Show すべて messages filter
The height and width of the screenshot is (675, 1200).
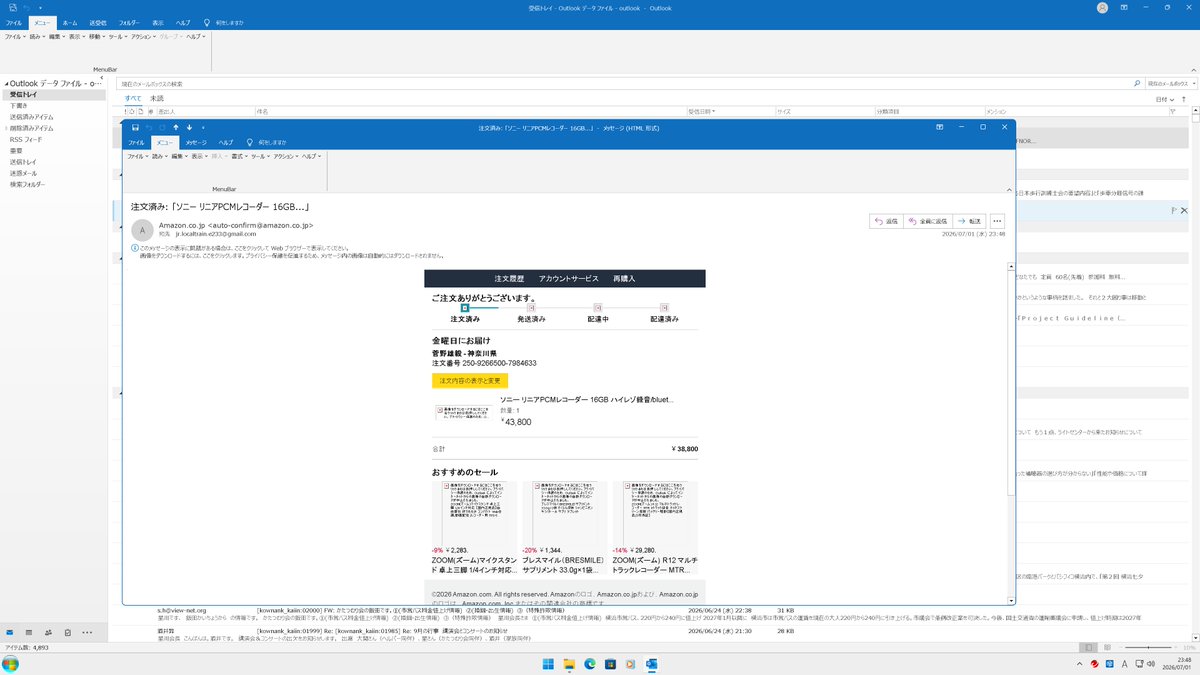tap(132, 98)
